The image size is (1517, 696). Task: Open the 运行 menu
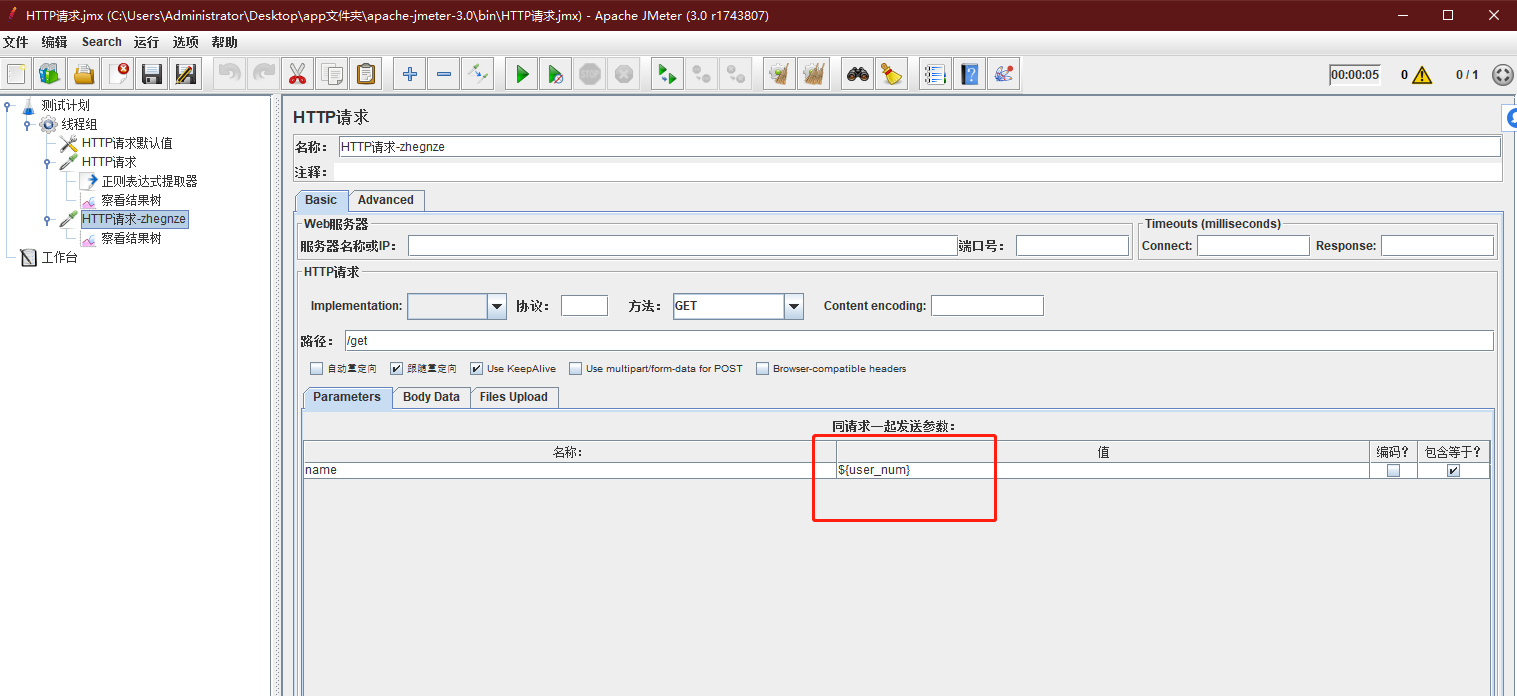click(146, 42)
